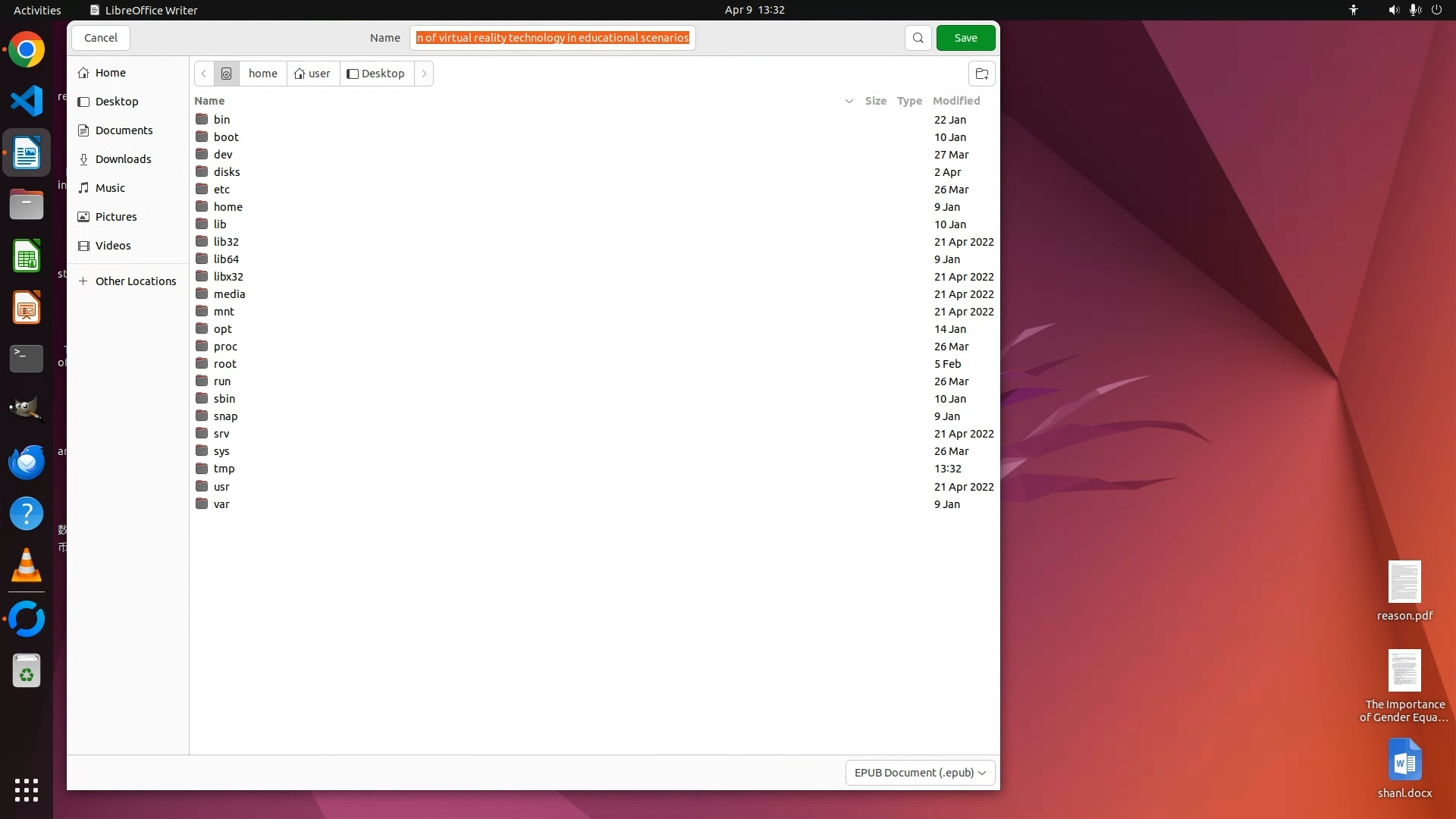Open Other Locations in the sidebar
This screenshot has width=1456, height=819.
tap(135, 281)
